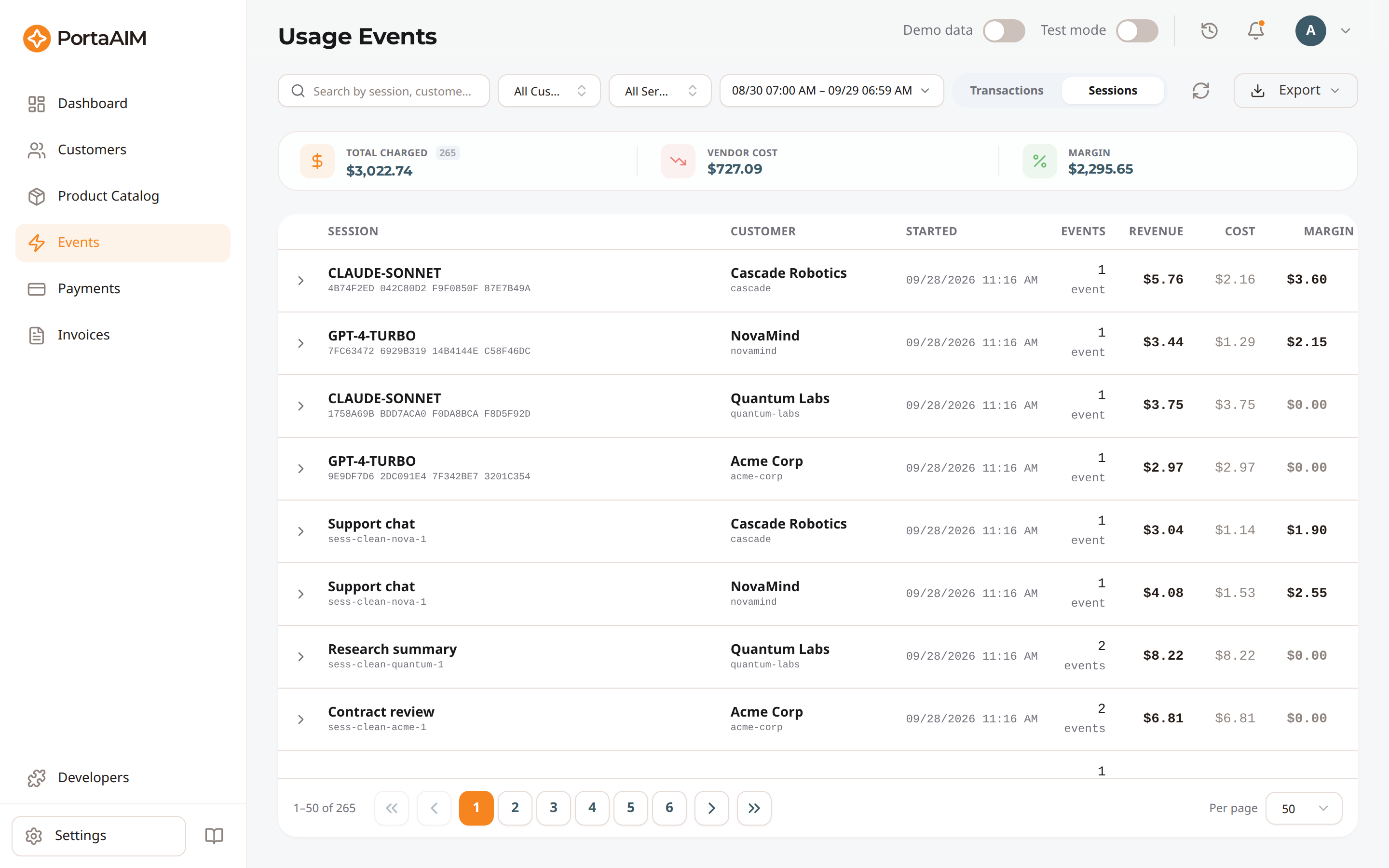Click the session search field

(x=384, y=91)
